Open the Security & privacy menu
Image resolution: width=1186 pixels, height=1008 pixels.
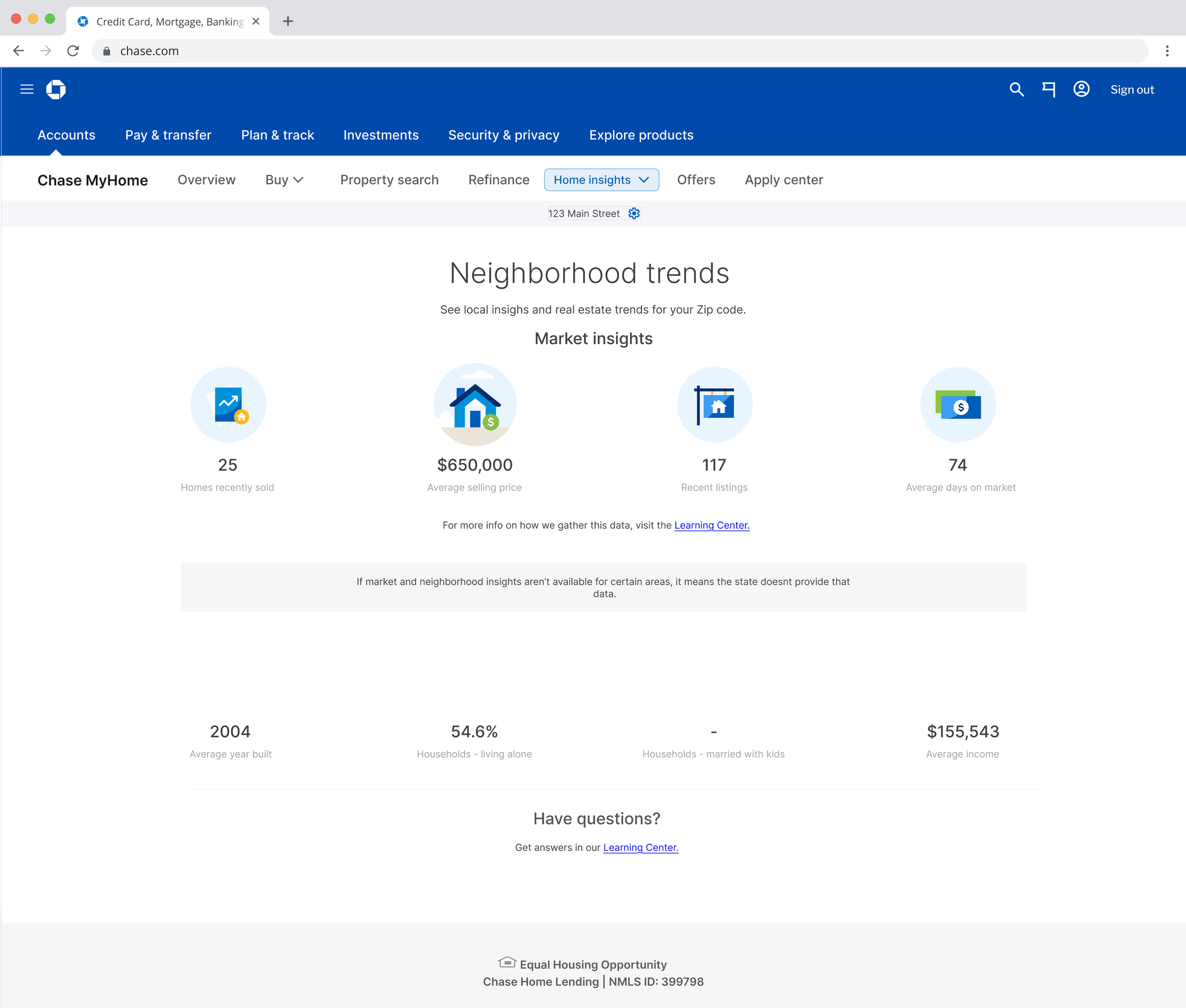click(x=503, y=135)
